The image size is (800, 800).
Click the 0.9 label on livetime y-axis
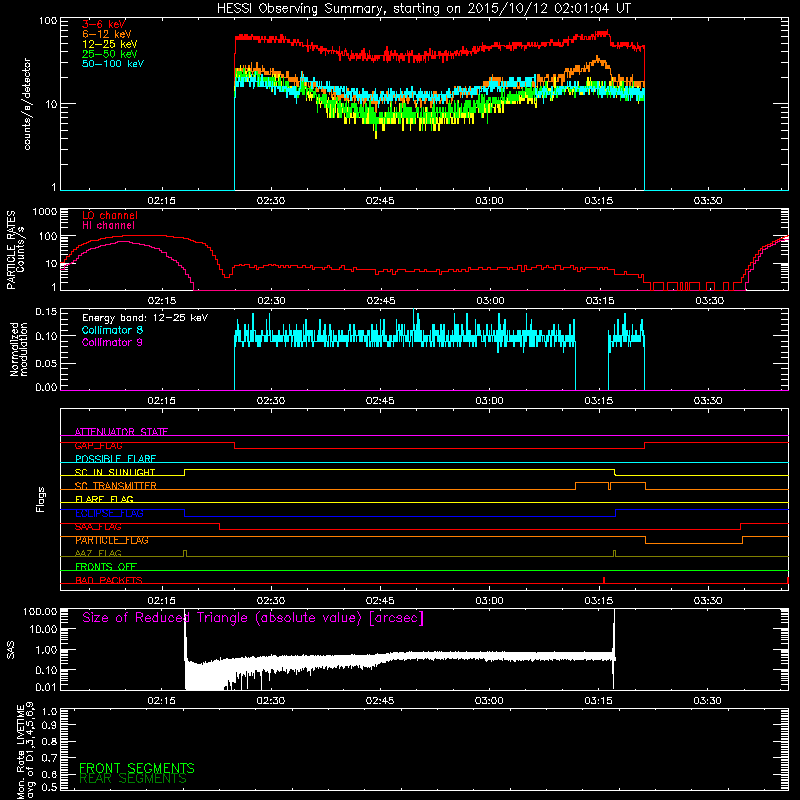pos(49,725)
